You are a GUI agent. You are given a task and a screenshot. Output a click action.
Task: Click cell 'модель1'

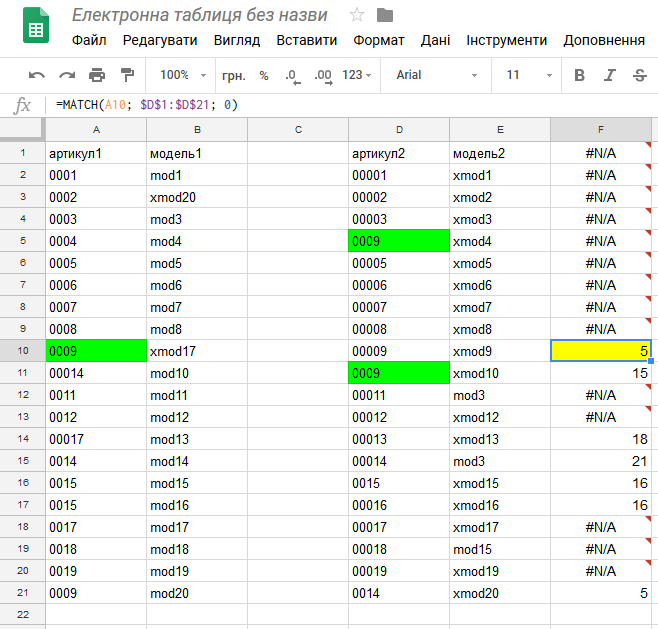(x=197, y=153)
